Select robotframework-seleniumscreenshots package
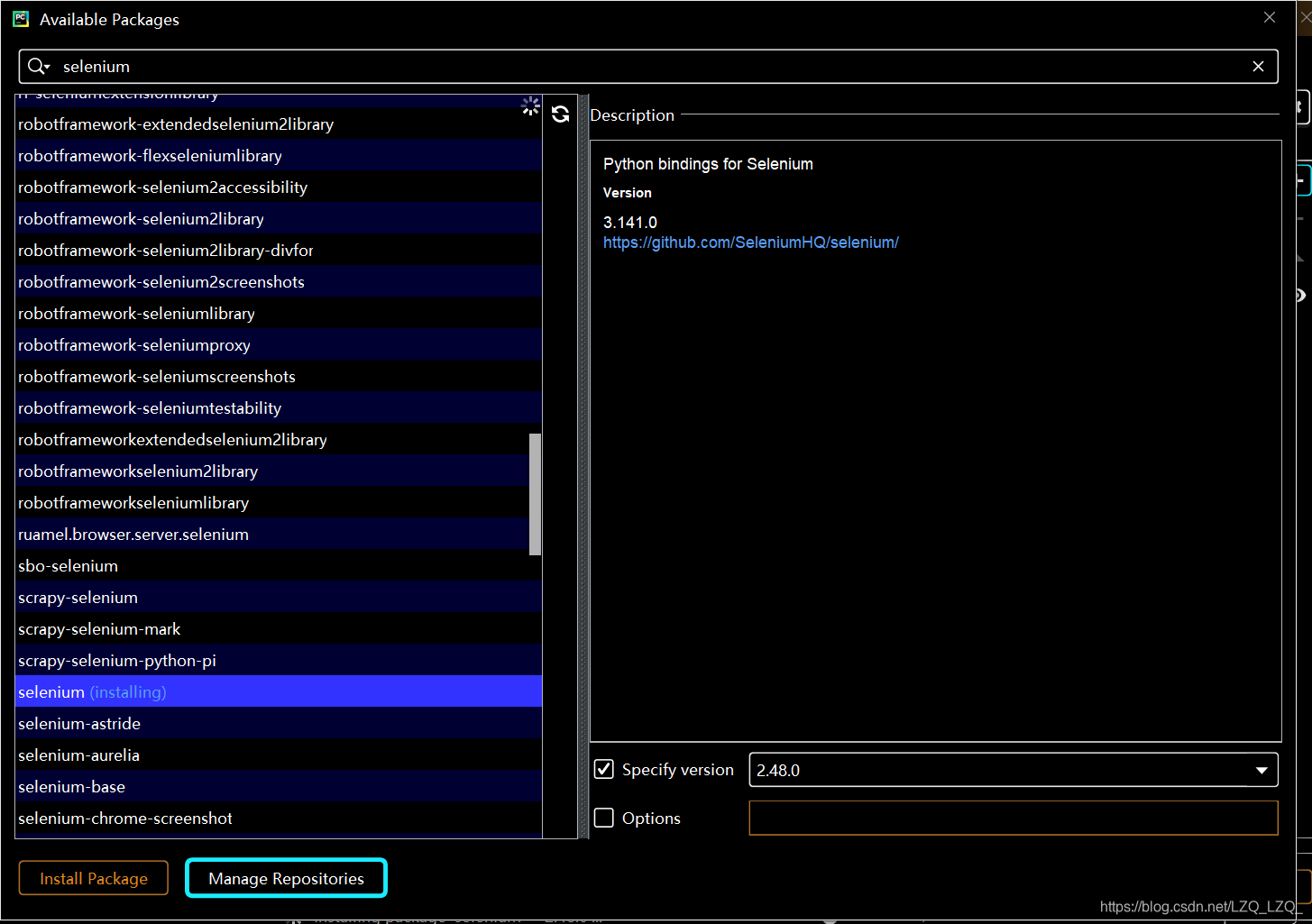 click(279, 376)
